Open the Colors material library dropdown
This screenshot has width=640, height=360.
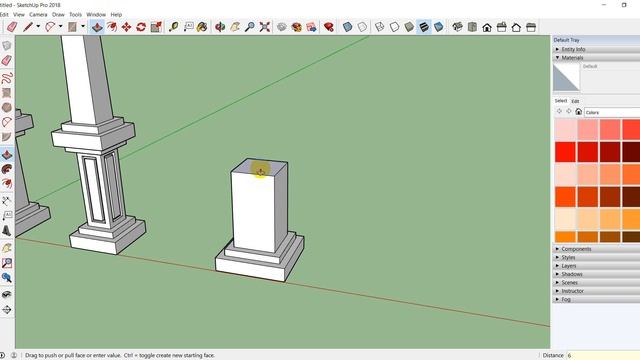(612, 112)
